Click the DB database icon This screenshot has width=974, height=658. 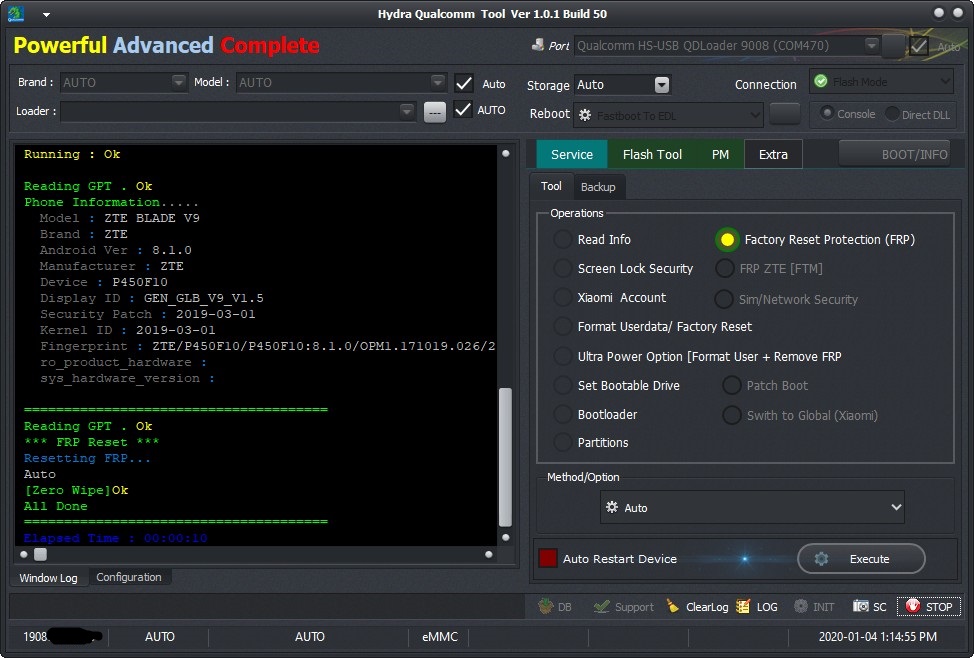click(x=545, y=606)
